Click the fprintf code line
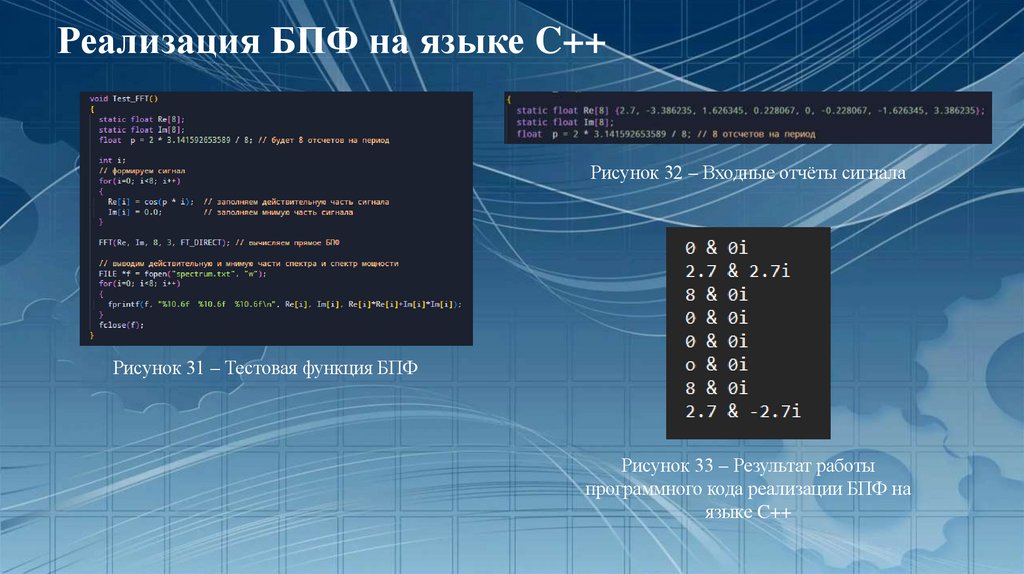Screen dimensions: 1024x574 point(285,304)
